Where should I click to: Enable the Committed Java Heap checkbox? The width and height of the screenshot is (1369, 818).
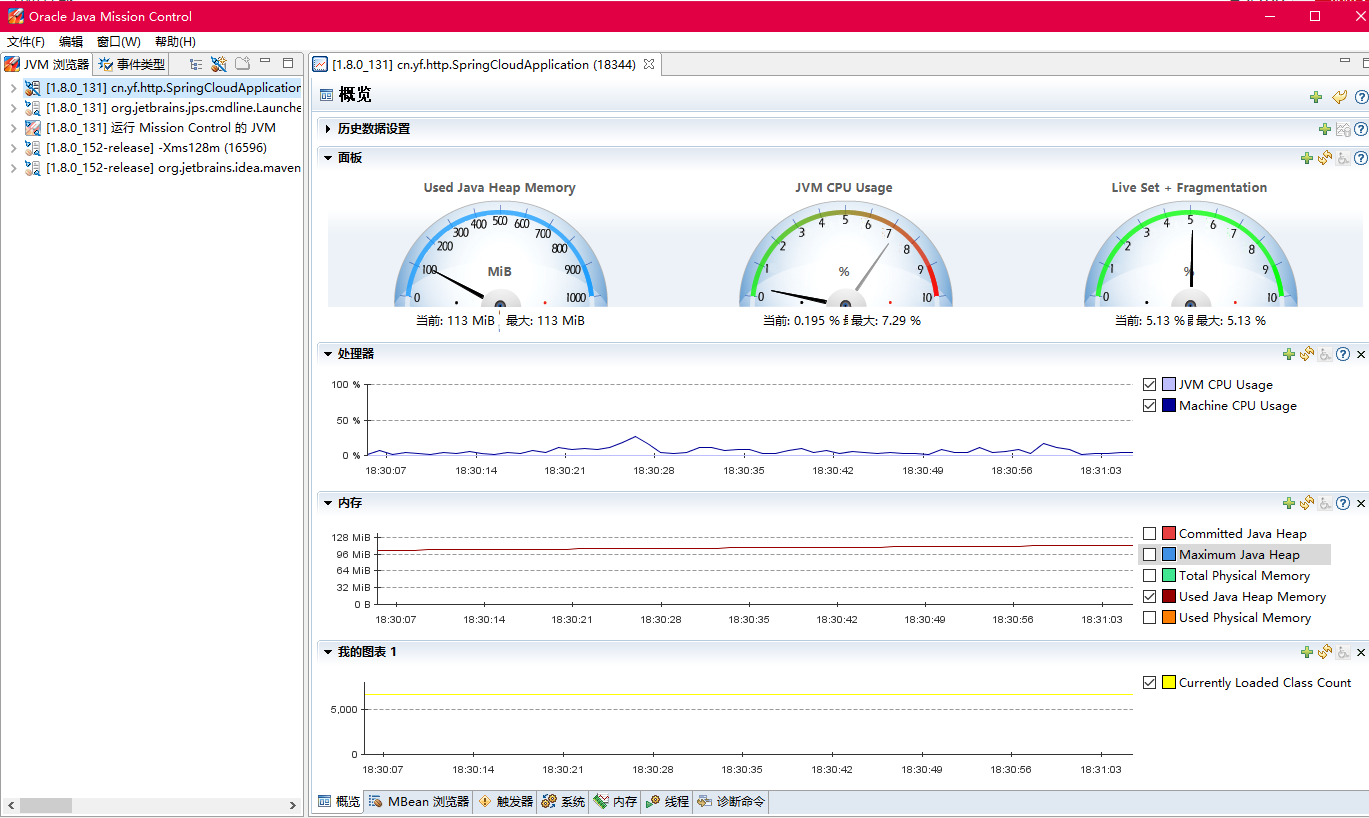point(1149,533)
